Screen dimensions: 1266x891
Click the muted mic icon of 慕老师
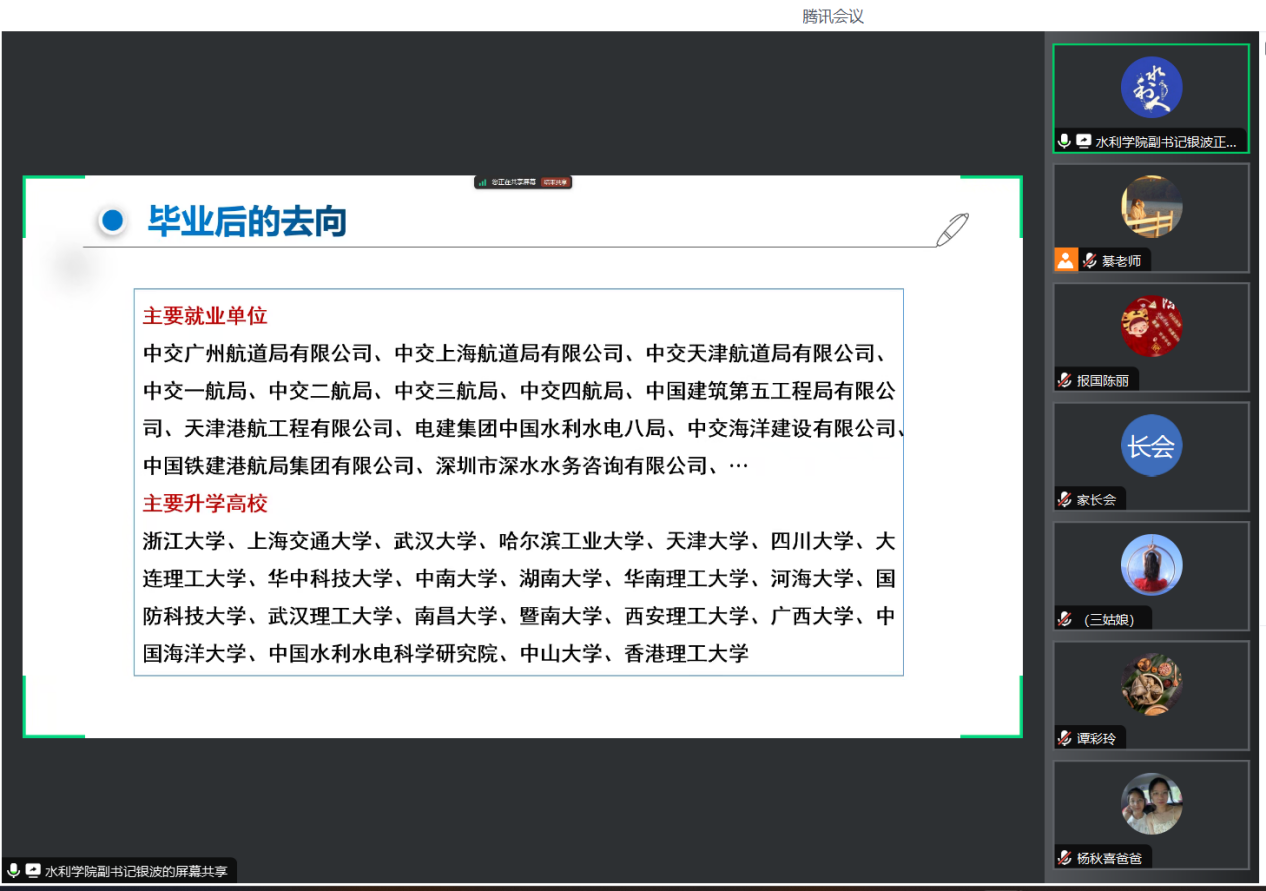coord(1089,261)
